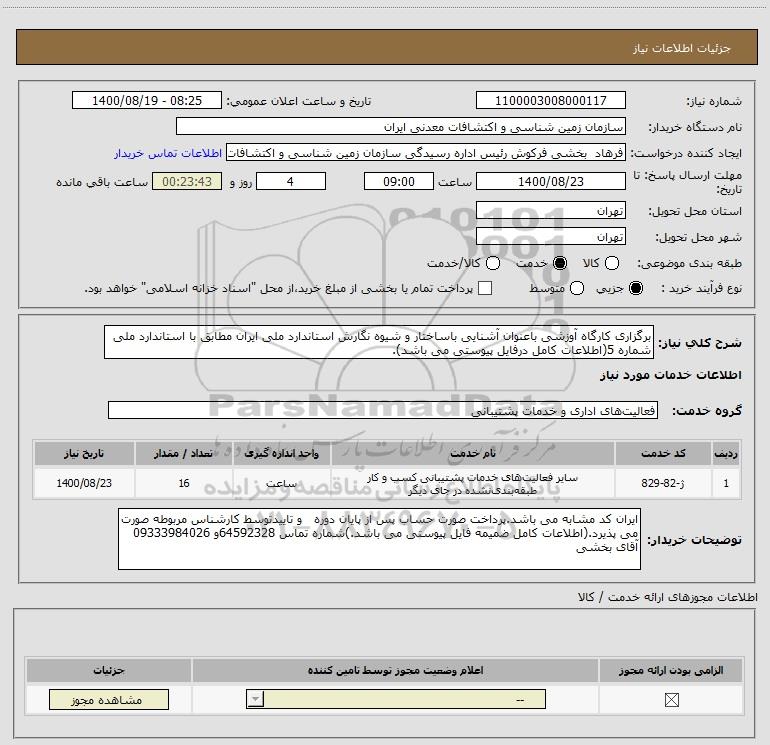Click the days remaining field 4
This screenshot has height=745, width=770.
click(291, 181)
